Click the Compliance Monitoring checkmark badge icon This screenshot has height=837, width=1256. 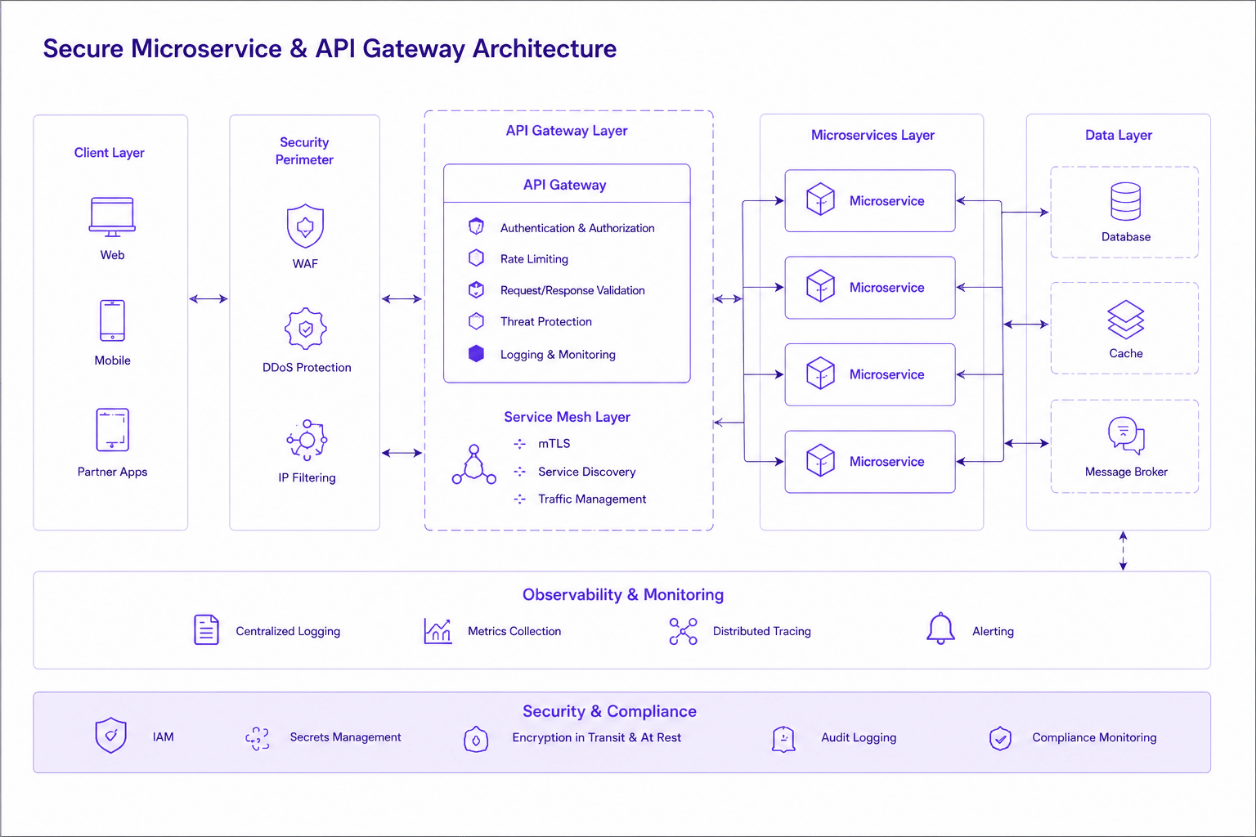click(1000, 739)
